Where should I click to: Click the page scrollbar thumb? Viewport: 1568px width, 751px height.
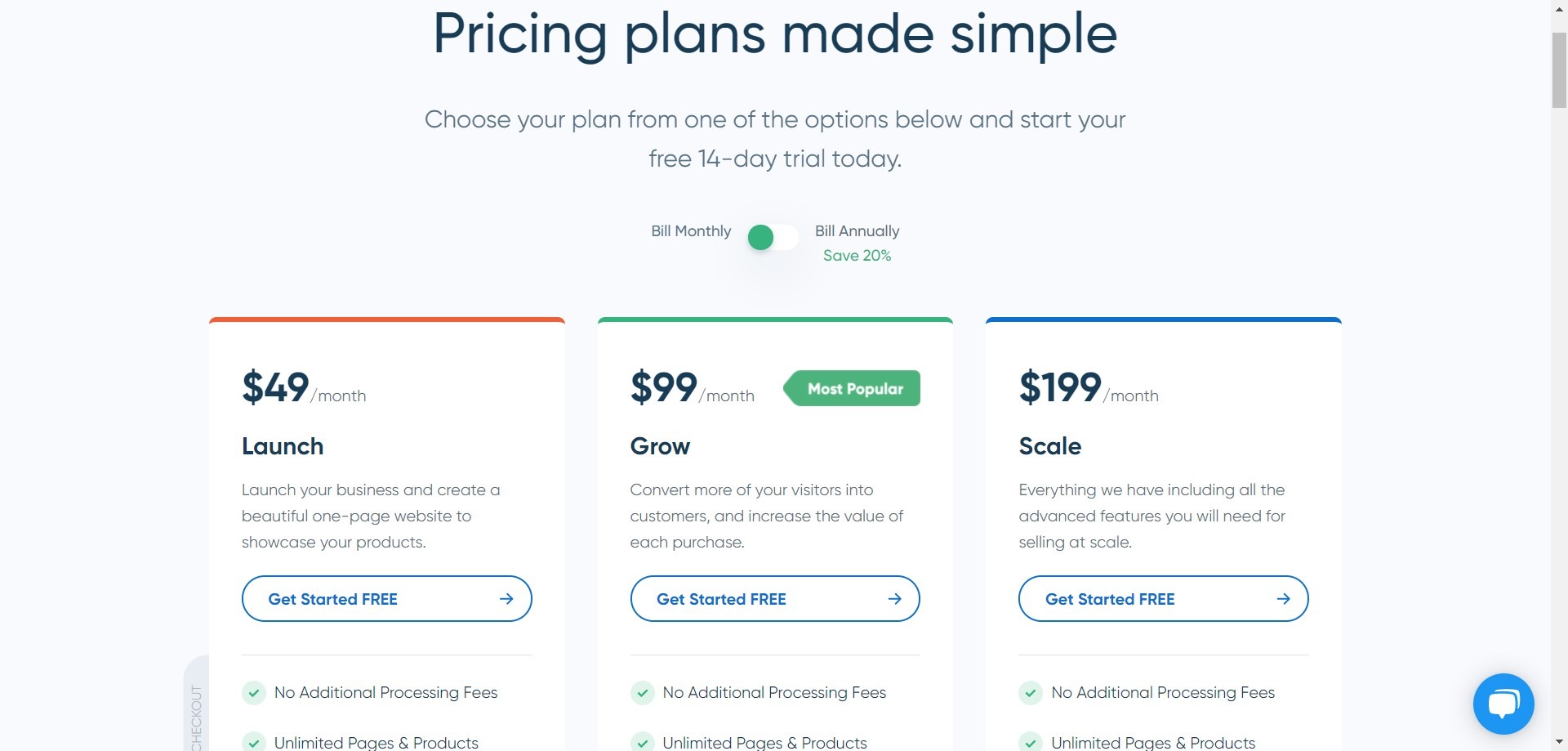pyautogui.click(x=1559, y=70)
